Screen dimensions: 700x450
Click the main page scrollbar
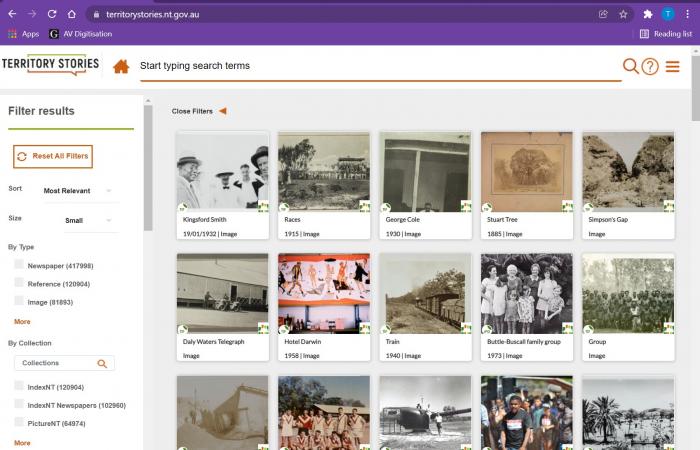coord(696,88)
